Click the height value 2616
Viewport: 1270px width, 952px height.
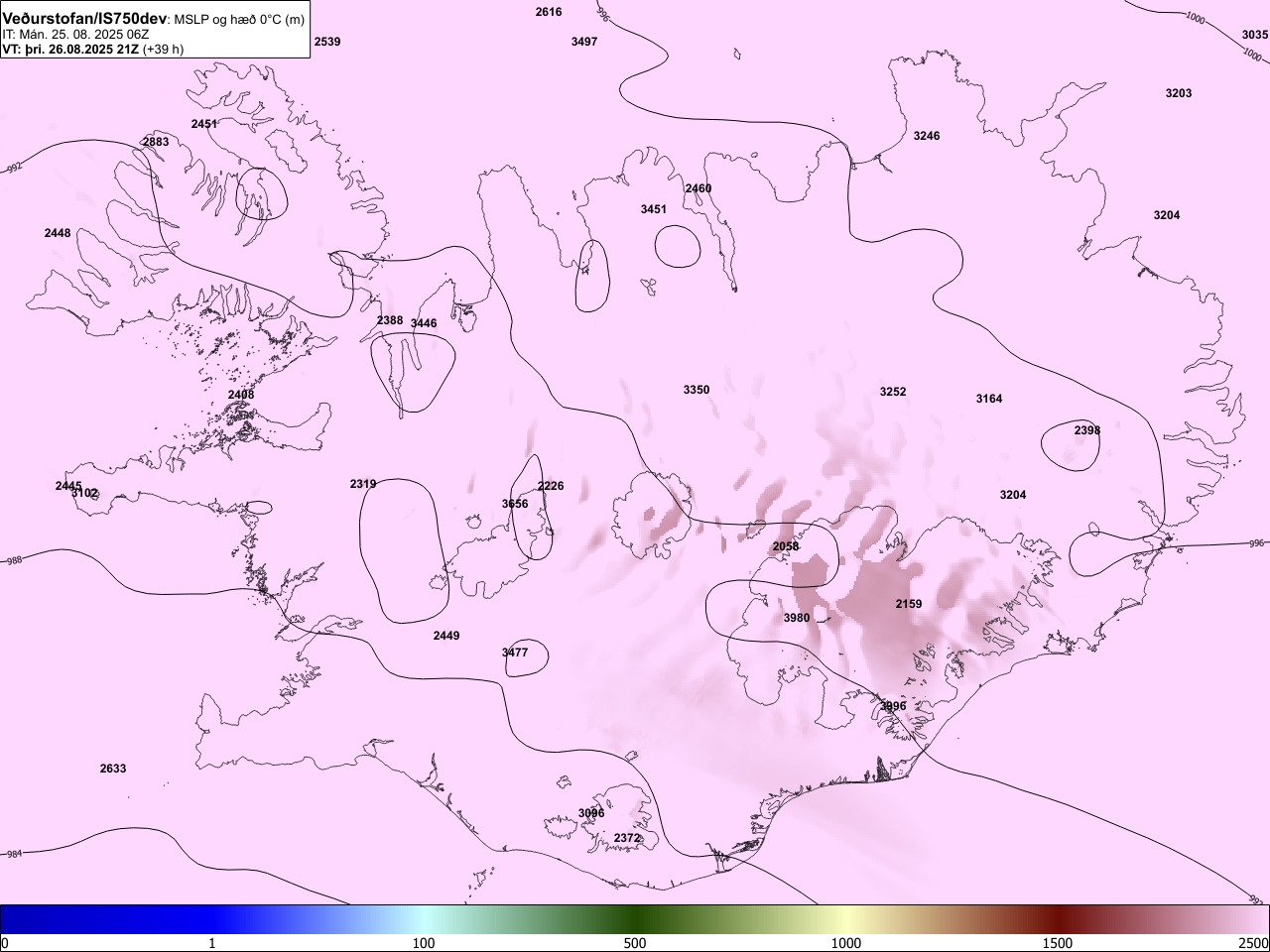(548, 12)
